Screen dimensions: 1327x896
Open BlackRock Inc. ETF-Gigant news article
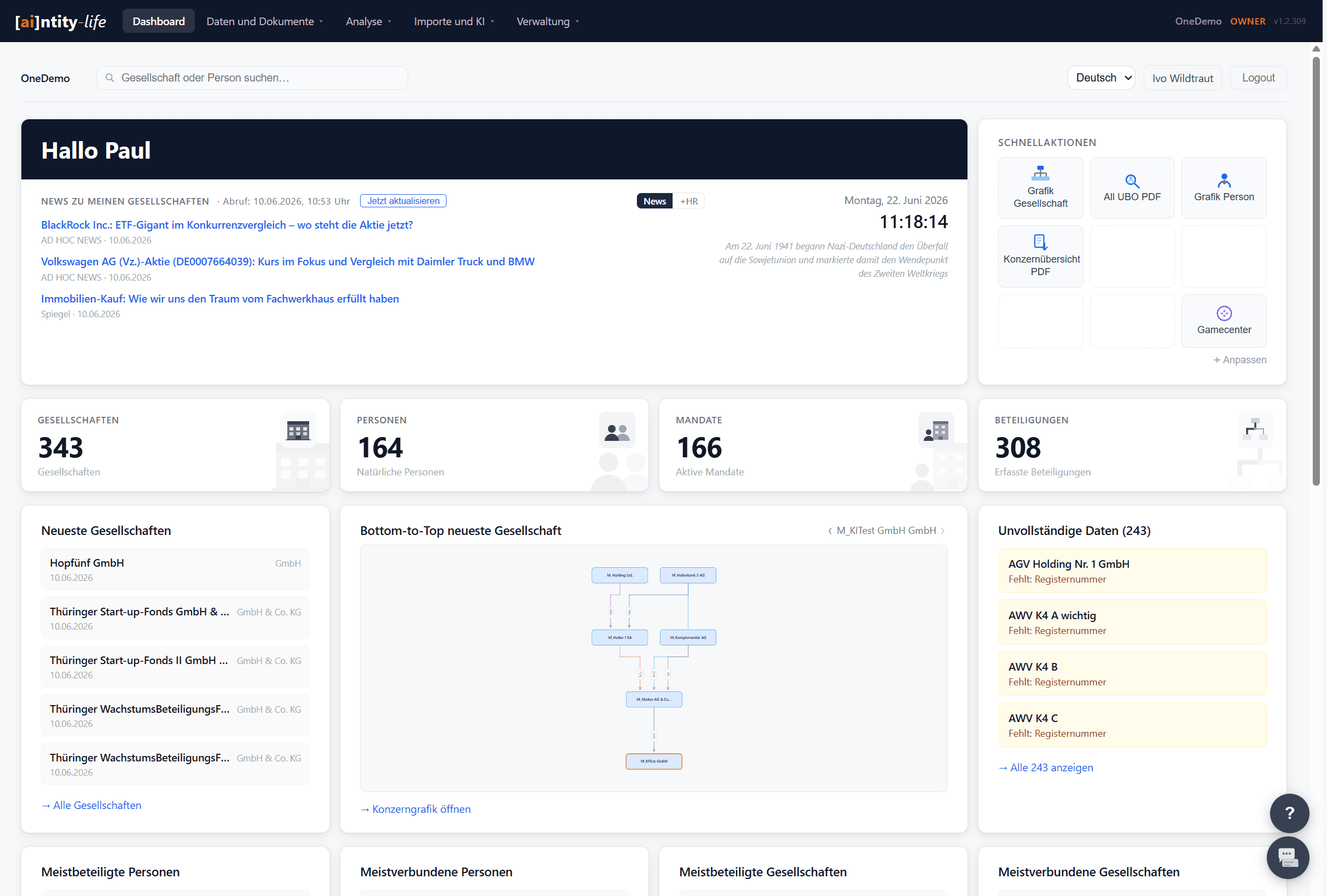227,225
